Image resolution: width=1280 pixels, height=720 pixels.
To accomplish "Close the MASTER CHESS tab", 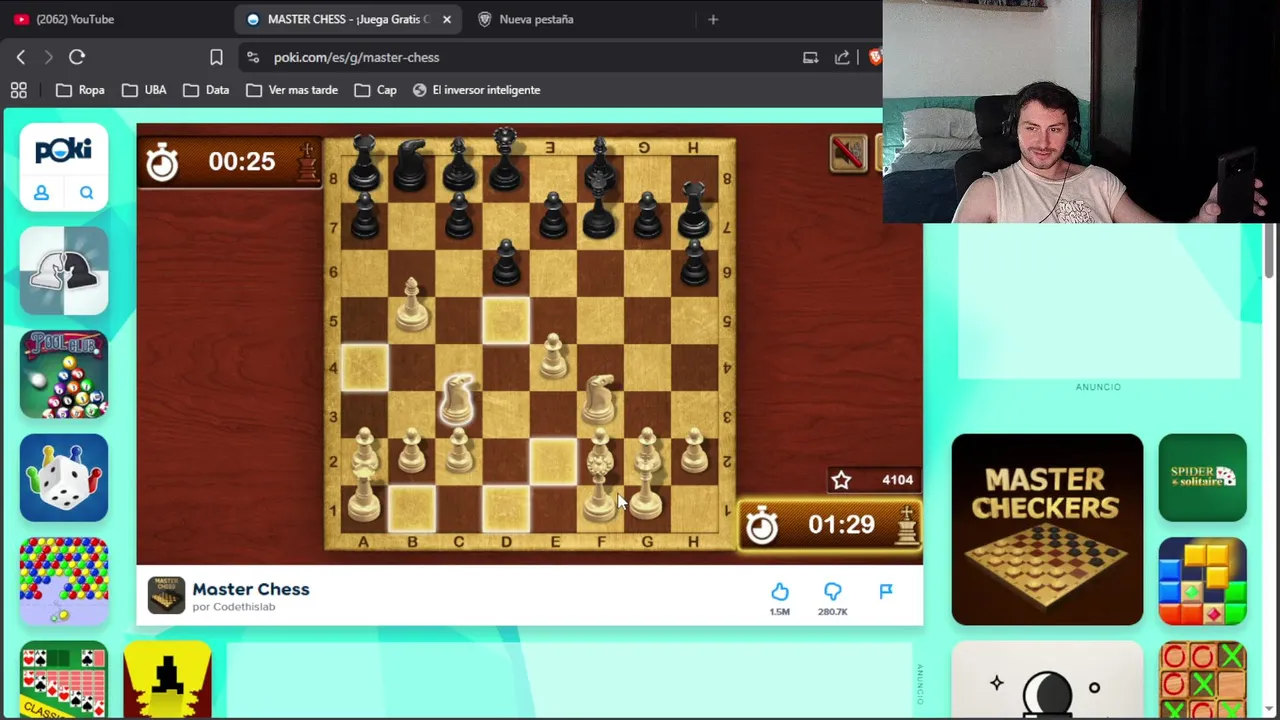I will click(447, 19).
